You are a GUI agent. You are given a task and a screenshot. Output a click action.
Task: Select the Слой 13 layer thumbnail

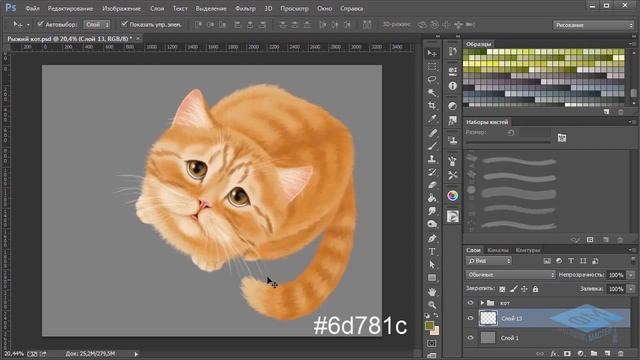point(488,318)
